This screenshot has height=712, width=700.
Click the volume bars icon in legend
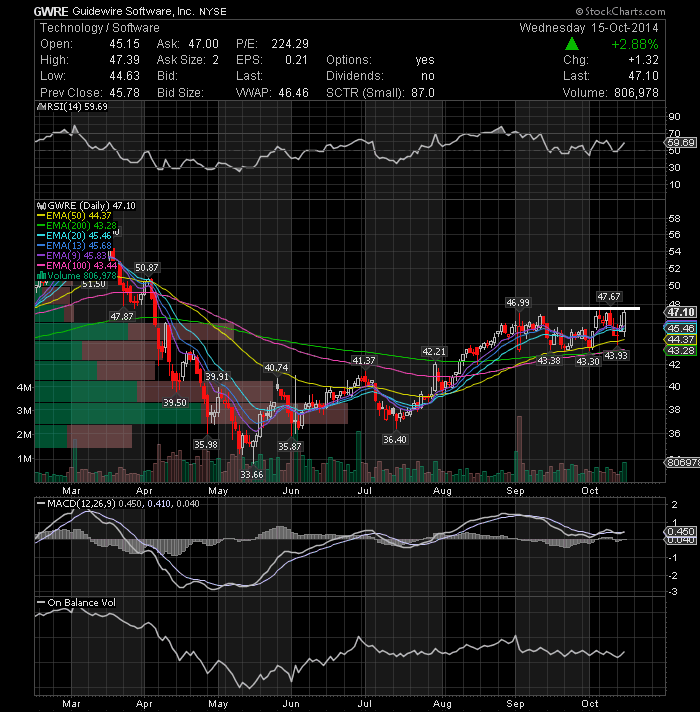pos(41,276)
